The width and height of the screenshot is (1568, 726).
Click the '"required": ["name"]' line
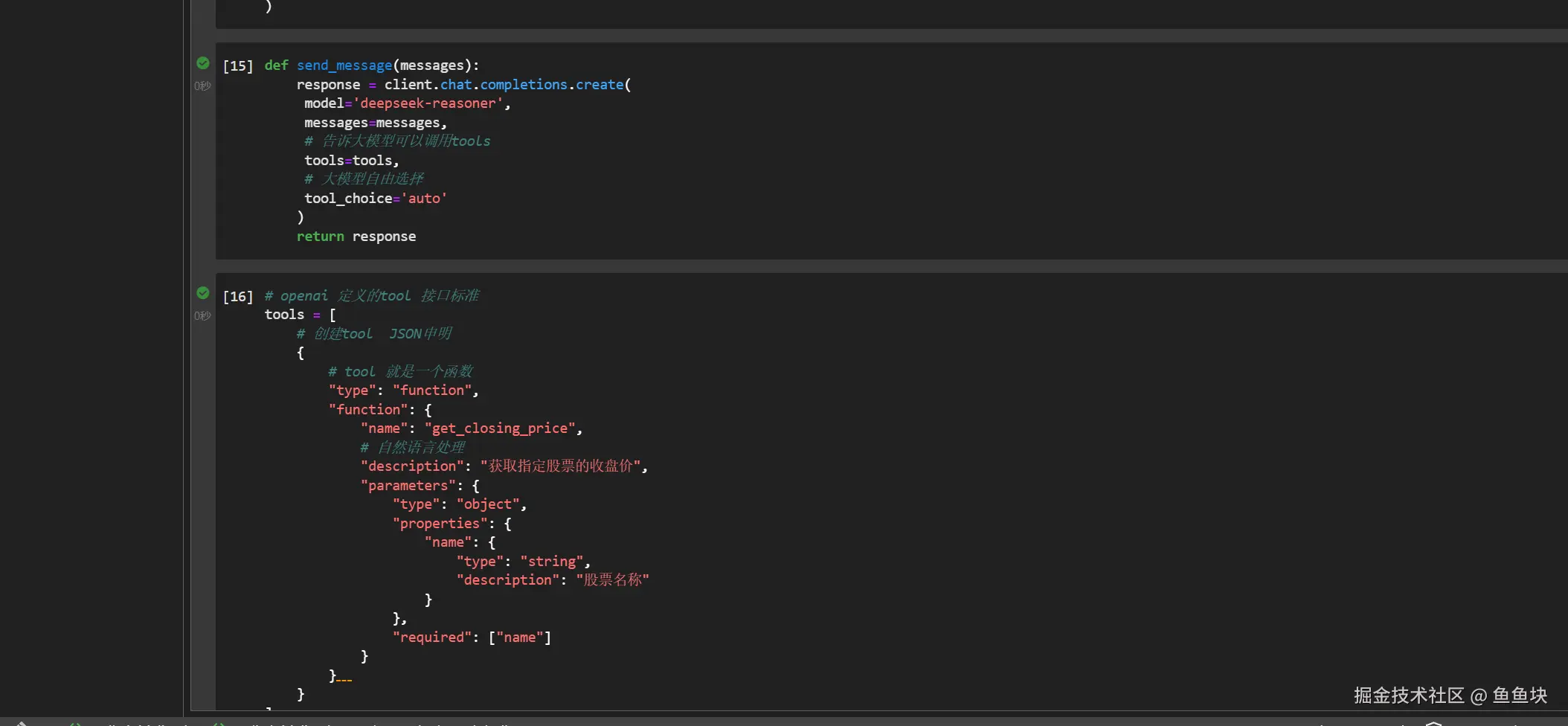click(472, 637)
